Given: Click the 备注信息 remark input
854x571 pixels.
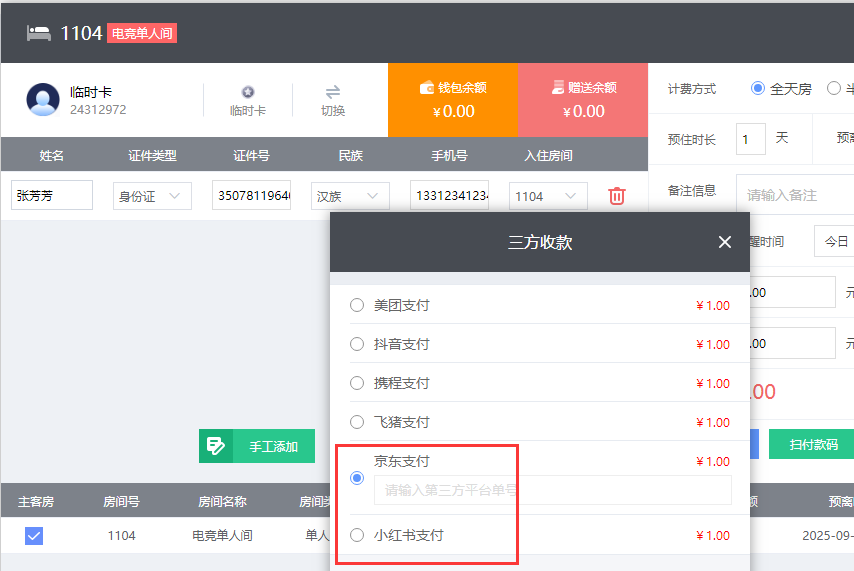Looking at the screenshot, I should point(795,195).
